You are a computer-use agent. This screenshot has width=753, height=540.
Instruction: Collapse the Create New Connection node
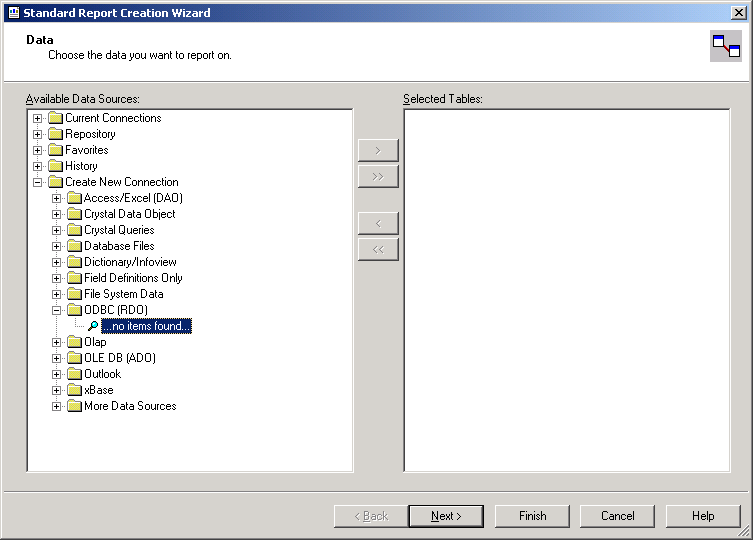(38, 182)
